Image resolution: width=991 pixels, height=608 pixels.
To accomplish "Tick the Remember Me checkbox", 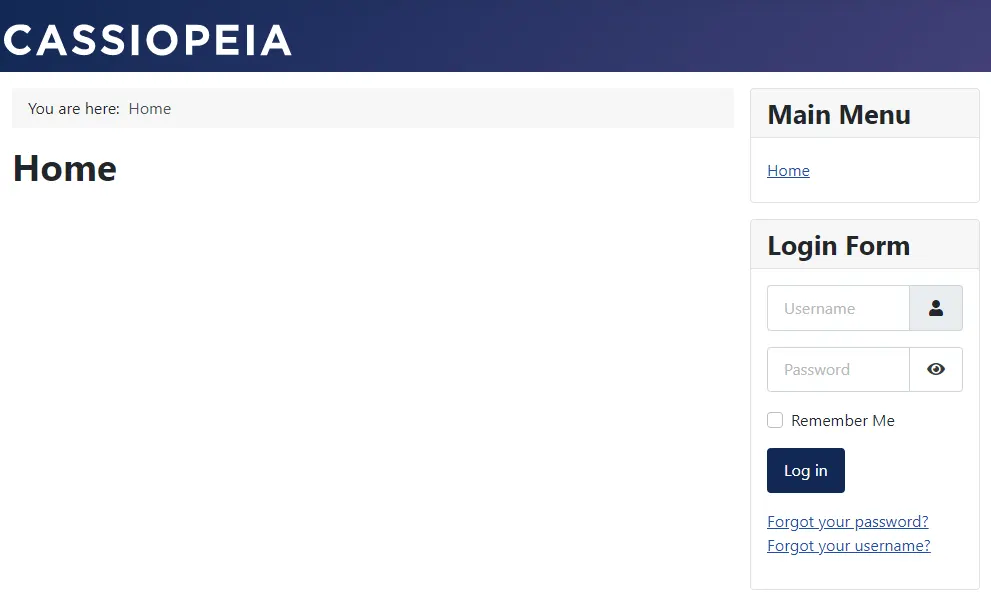I will tap(775, 420).
